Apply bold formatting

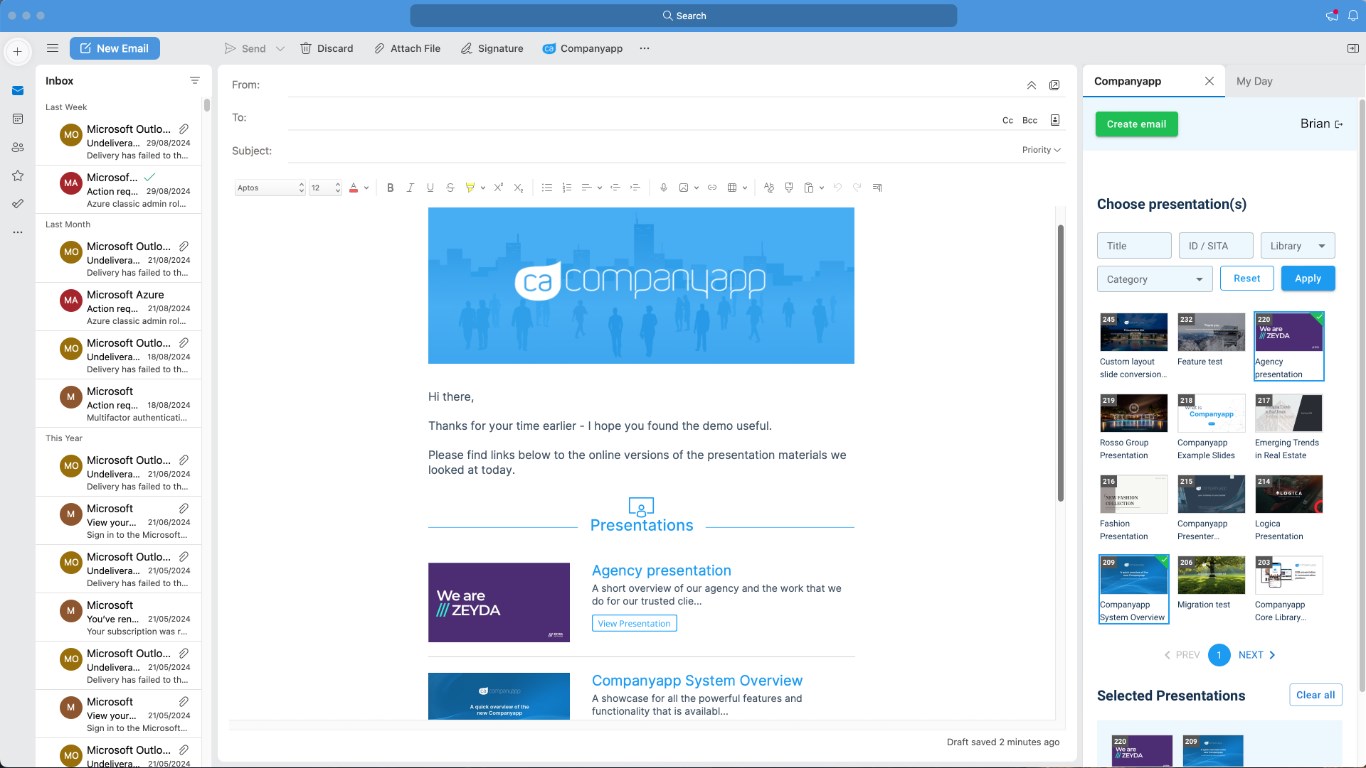pos(390,188)
